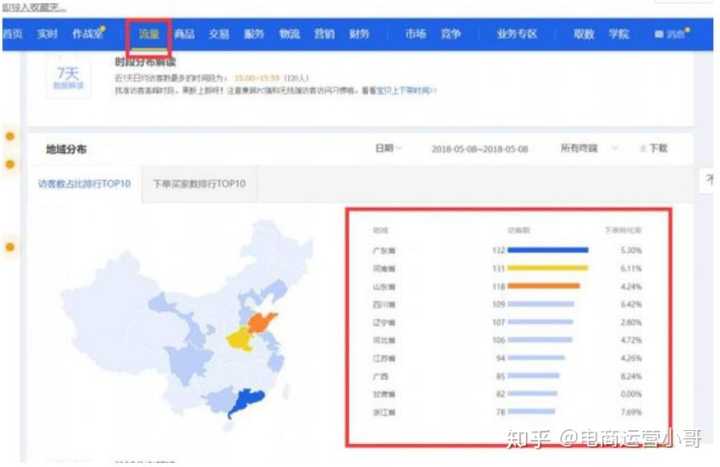This screenshot has height=467, width=720.
Task: Click the lowest orange dot in left sidebar
Action: pyautogui.click(x=10, y=246)
